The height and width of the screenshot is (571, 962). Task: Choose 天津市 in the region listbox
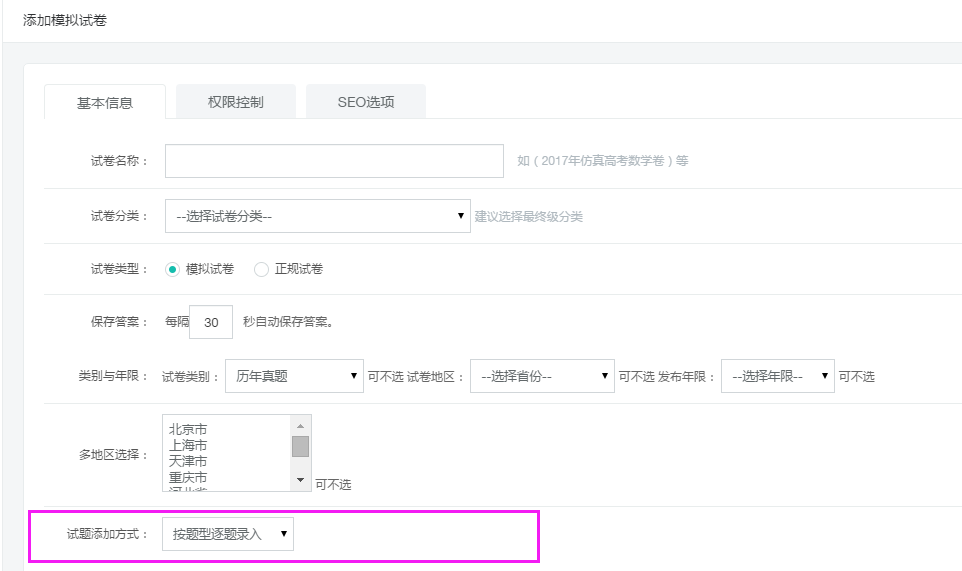(x=188, y=461)
